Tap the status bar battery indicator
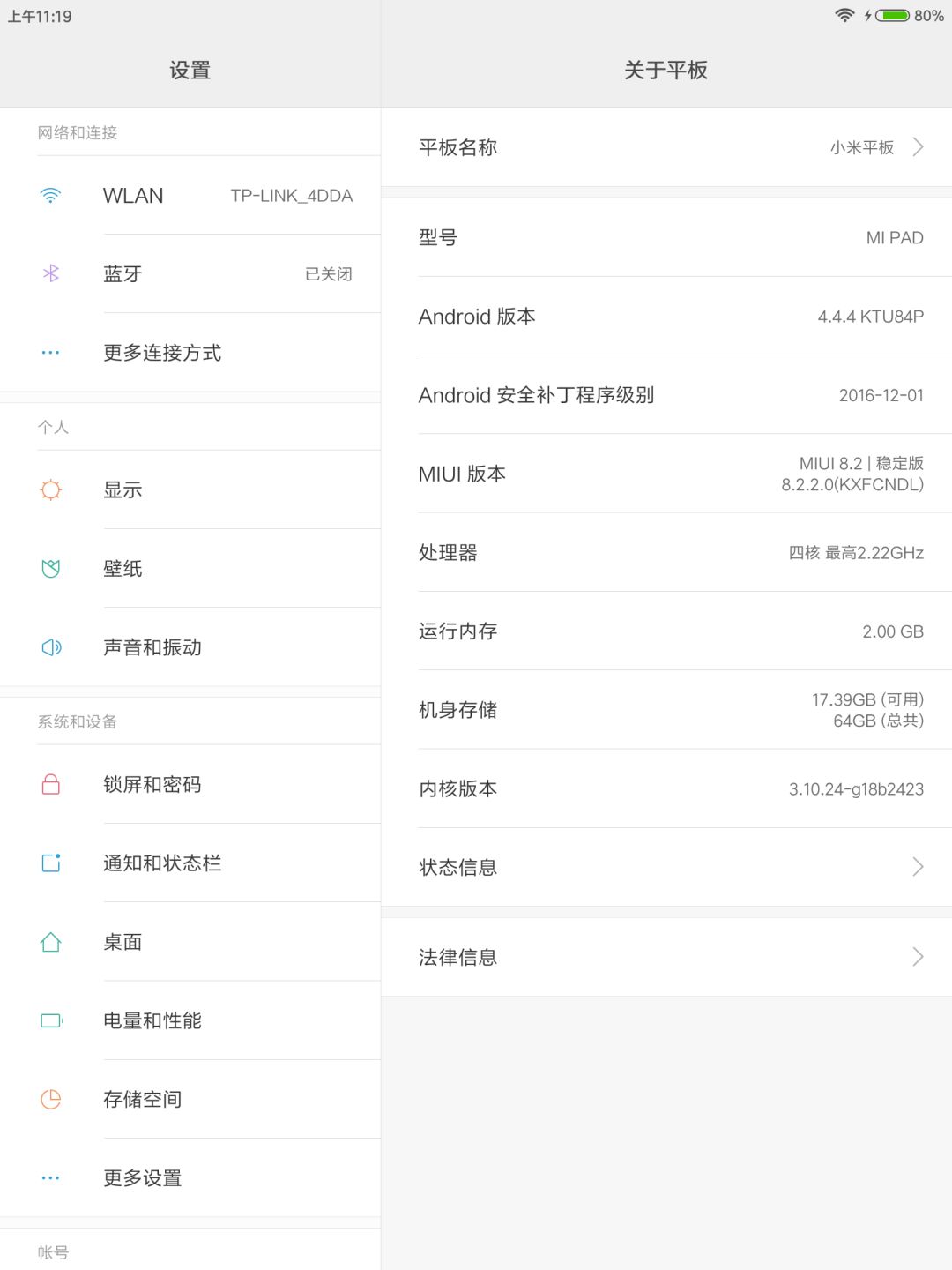Viewport: 952px width, 1270px height. (x=892, y=16)
